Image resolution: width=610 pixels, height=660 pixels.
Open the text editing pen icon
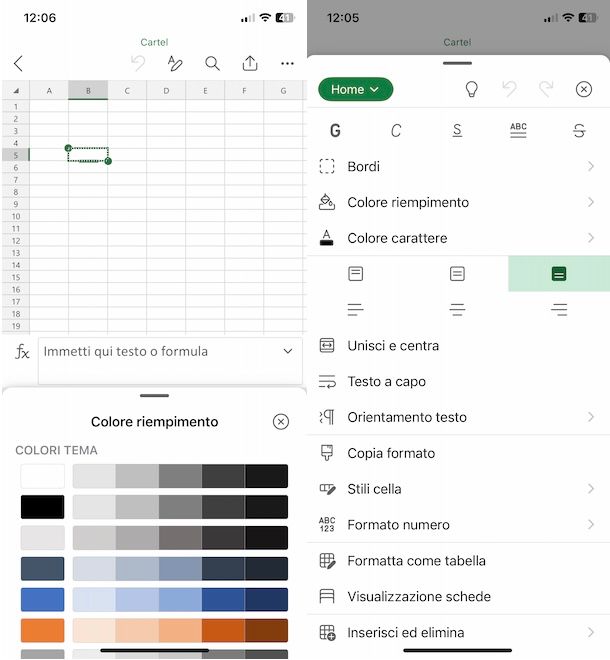[175, 64]
